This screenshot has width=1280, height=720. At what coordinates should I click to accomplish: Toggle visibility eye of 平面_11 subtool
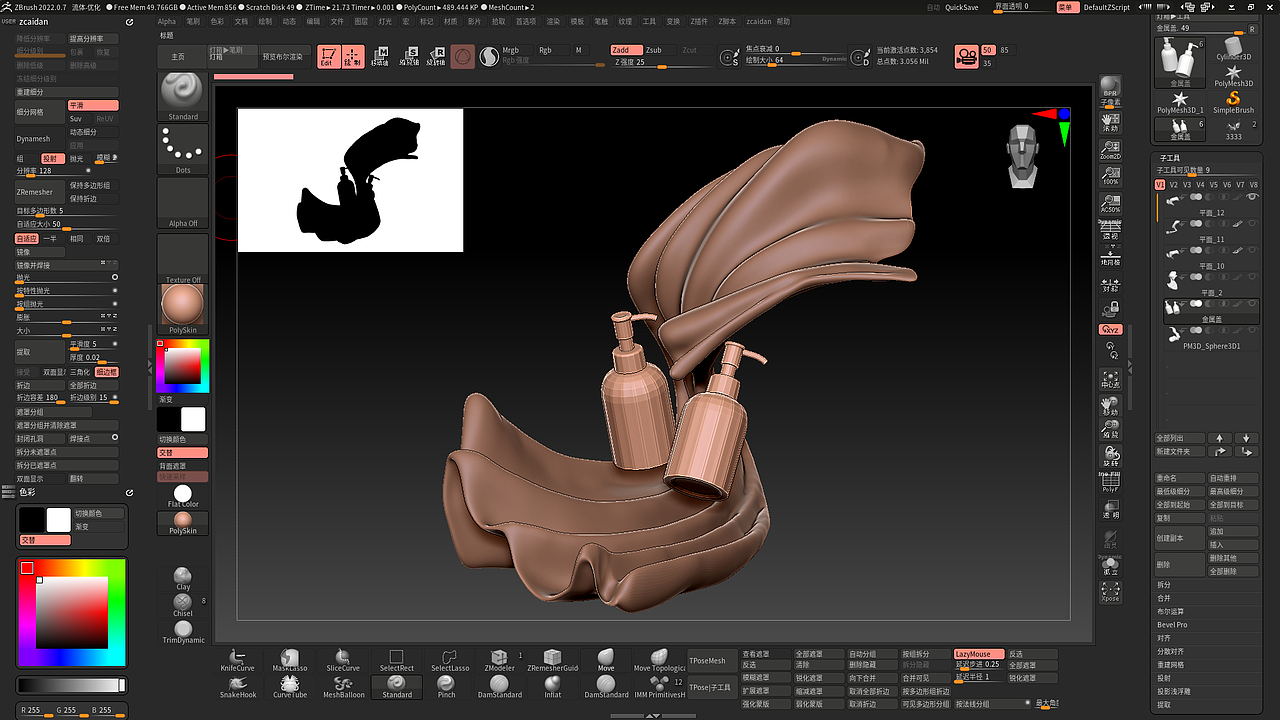(x=1252, y=224)
